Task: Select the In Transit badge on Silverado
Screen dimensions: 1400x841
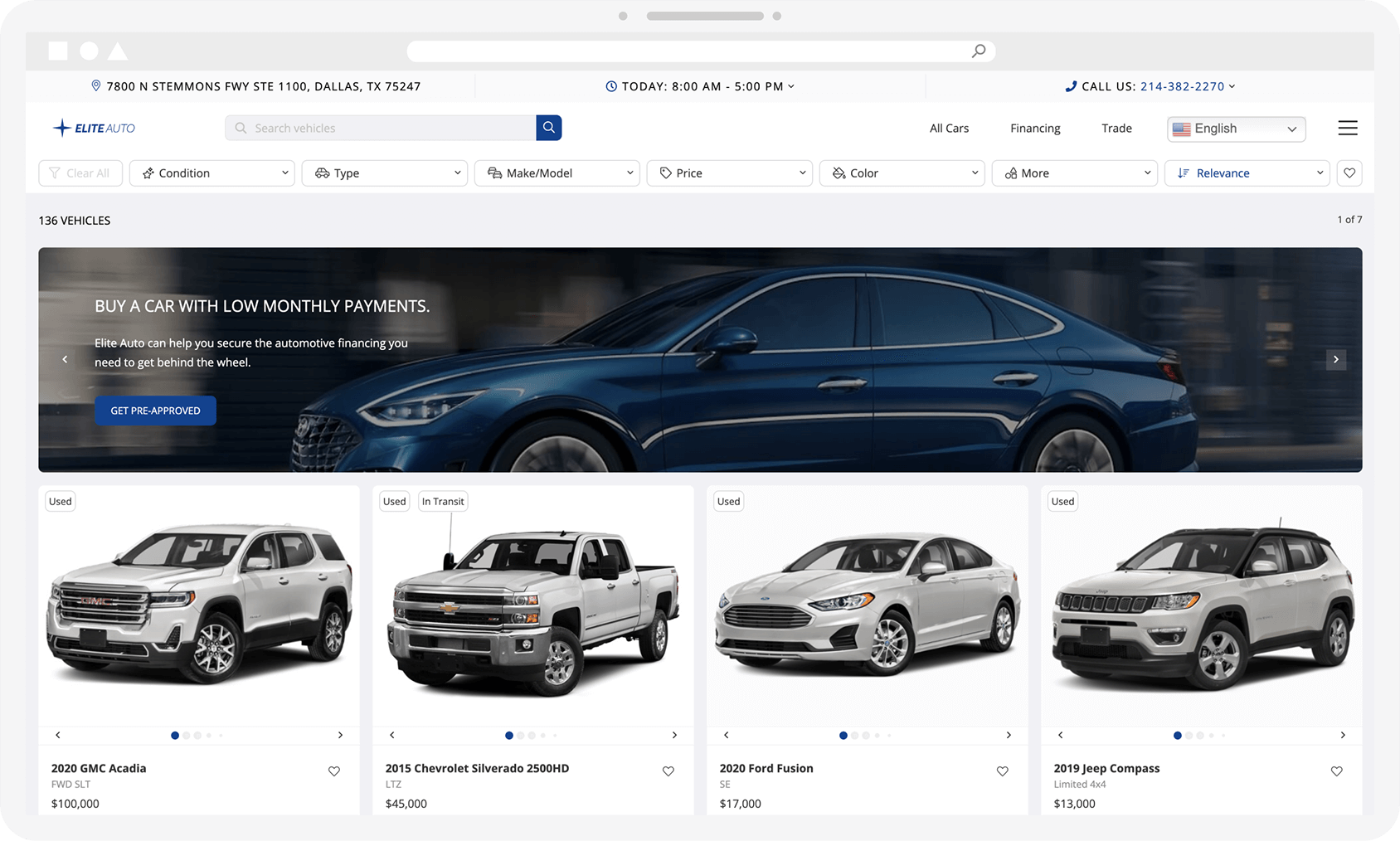Action: tap(443, 502)
